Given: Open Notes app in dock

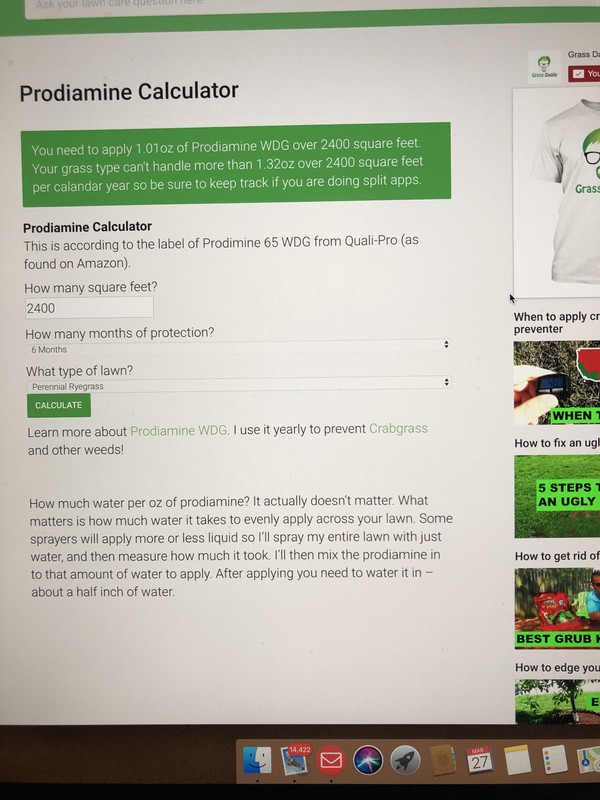Looking at the screenshot, I should (x=517, y=760).
